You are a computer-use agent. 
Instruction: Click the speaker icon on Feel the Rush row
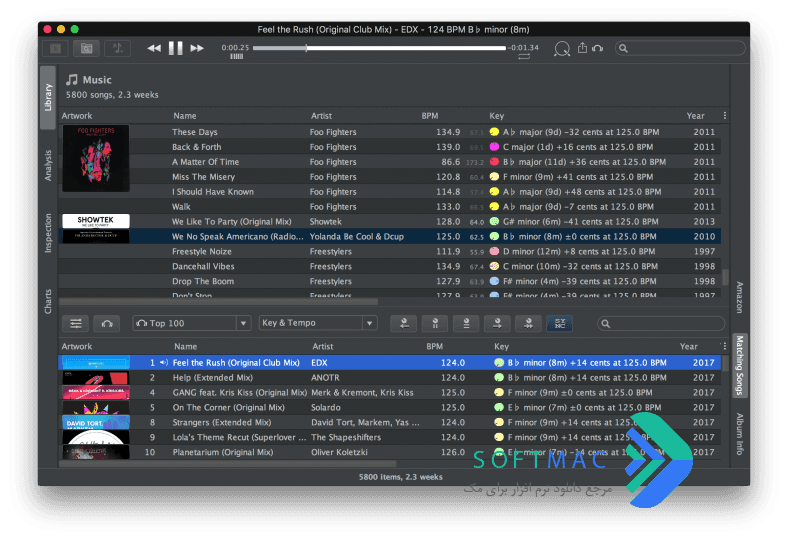[x=164, y=362]
